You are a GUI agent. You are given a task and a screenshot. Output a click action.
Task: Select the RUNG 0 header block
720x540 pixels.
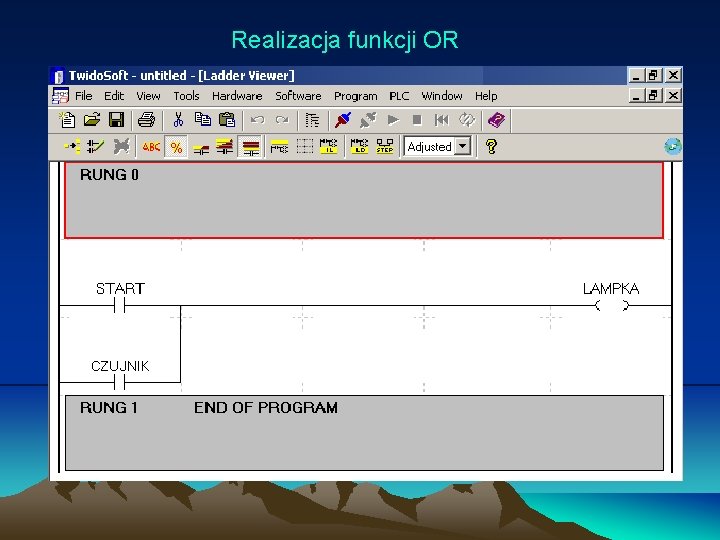[x=364, y=200]
